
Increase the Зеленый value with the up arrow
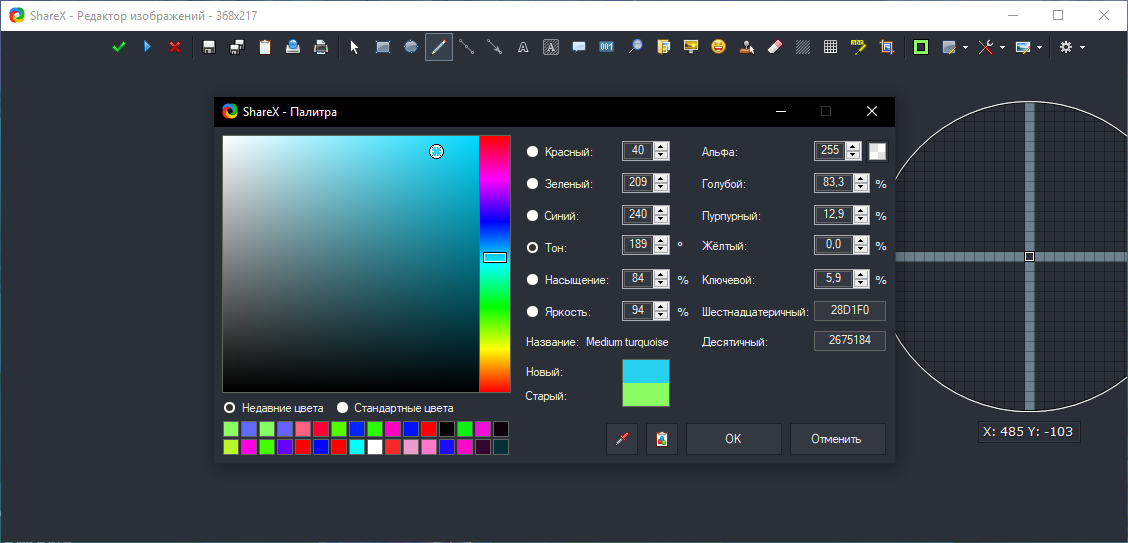click(x=661, y=179)
